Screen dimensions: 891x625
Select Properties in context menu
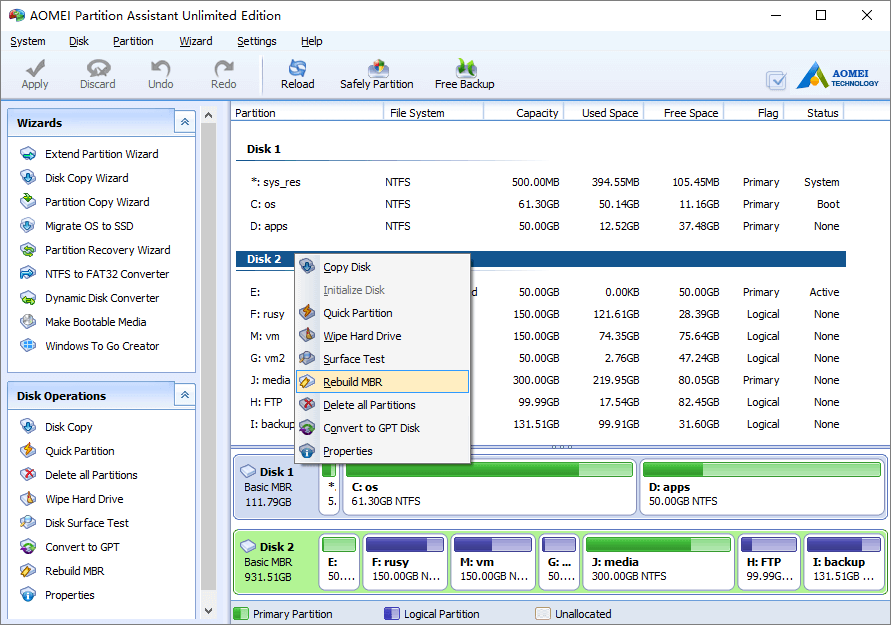[382, 451]
